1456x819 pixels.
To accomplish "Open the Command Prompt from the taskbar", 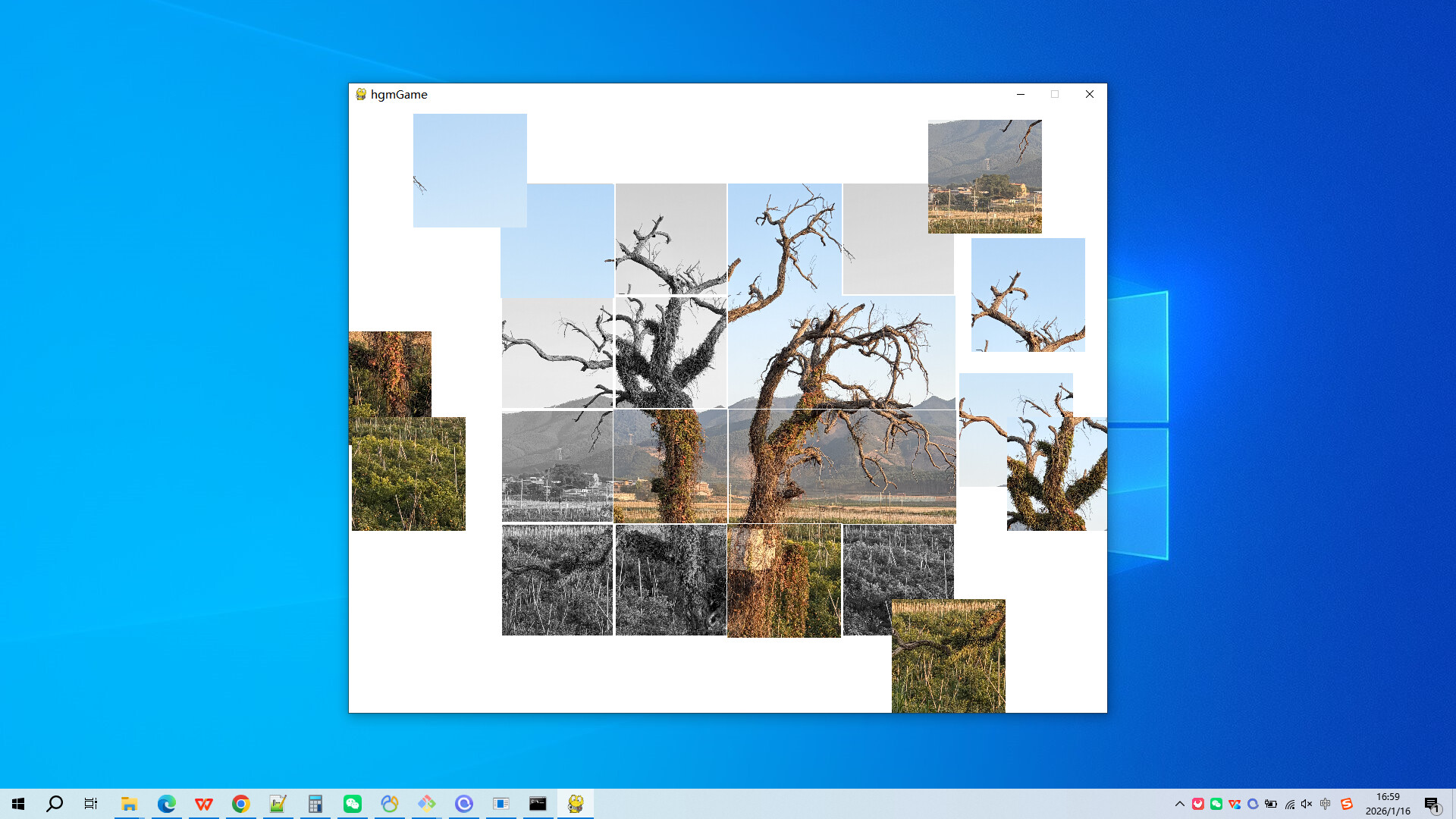I will coord(538,803).
